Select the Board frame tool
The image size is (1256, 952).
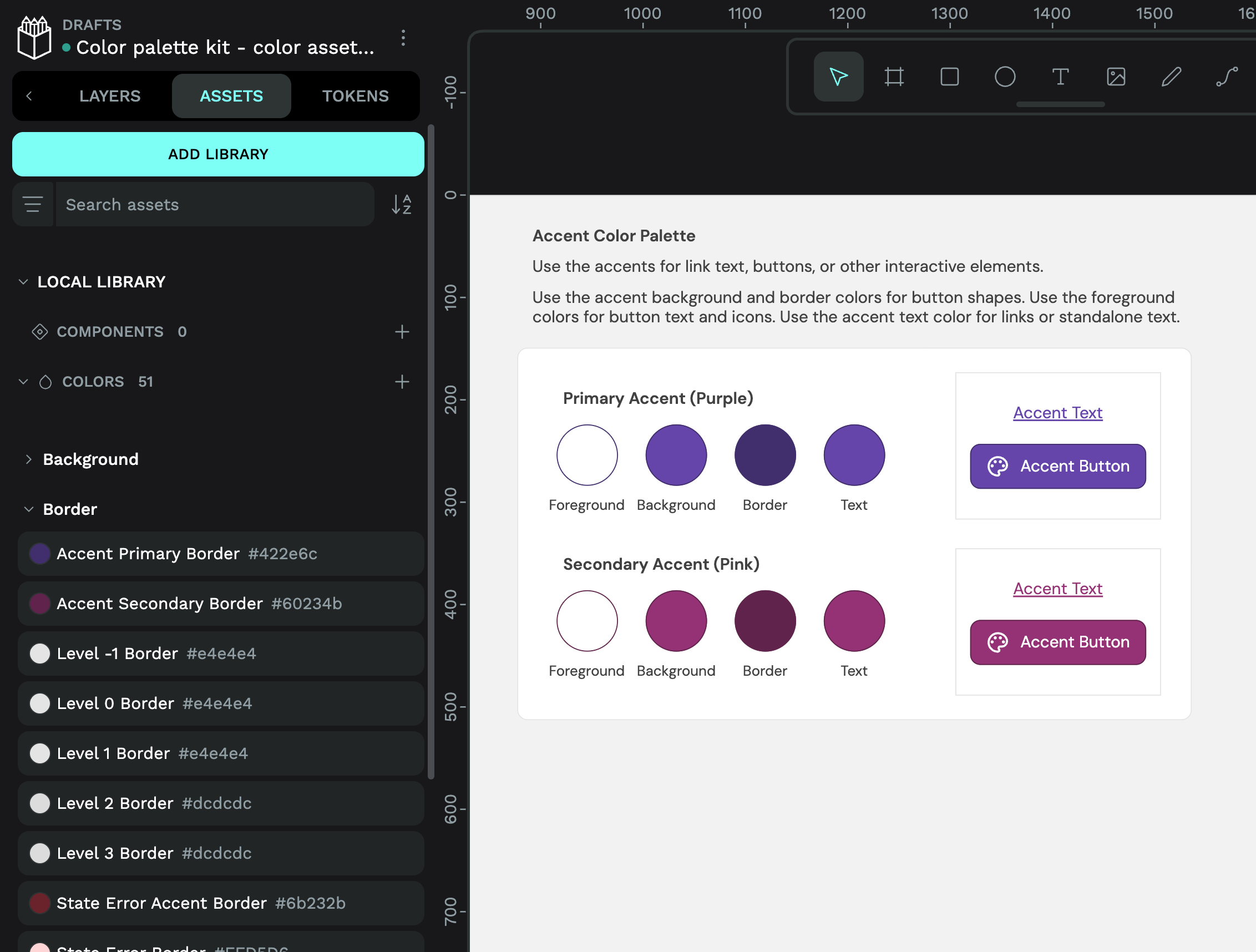coord(894,77)
